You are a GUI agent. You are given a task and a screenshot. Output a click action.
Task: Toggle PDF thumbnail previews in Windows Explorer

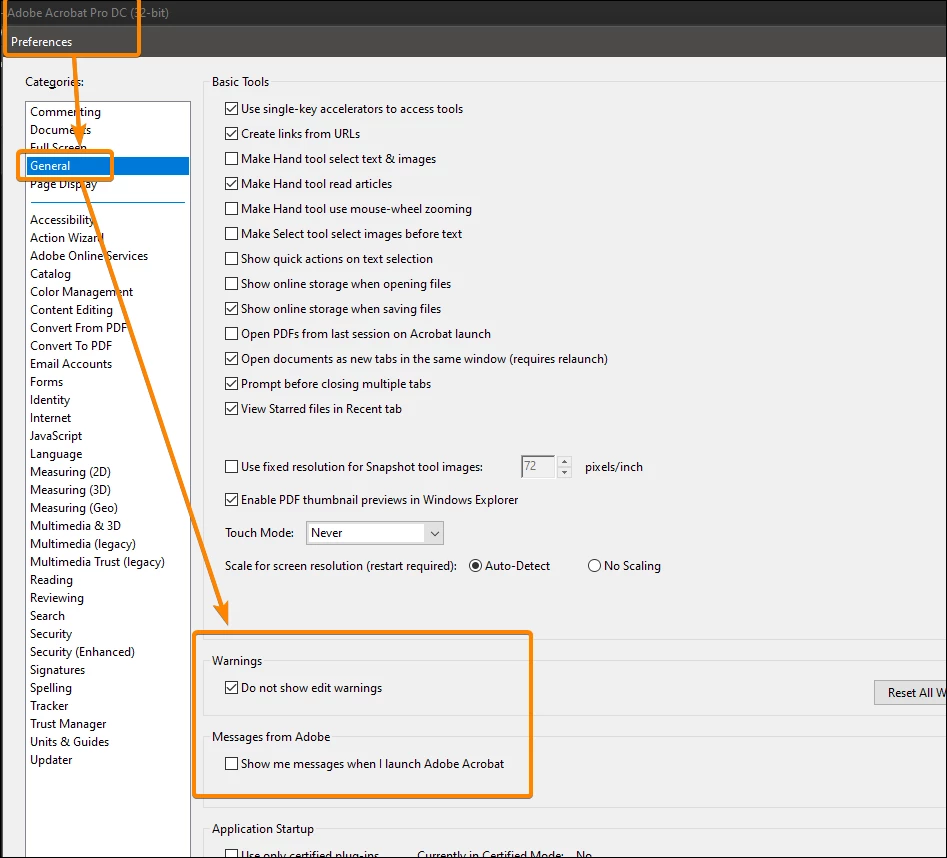coord(231,500)
